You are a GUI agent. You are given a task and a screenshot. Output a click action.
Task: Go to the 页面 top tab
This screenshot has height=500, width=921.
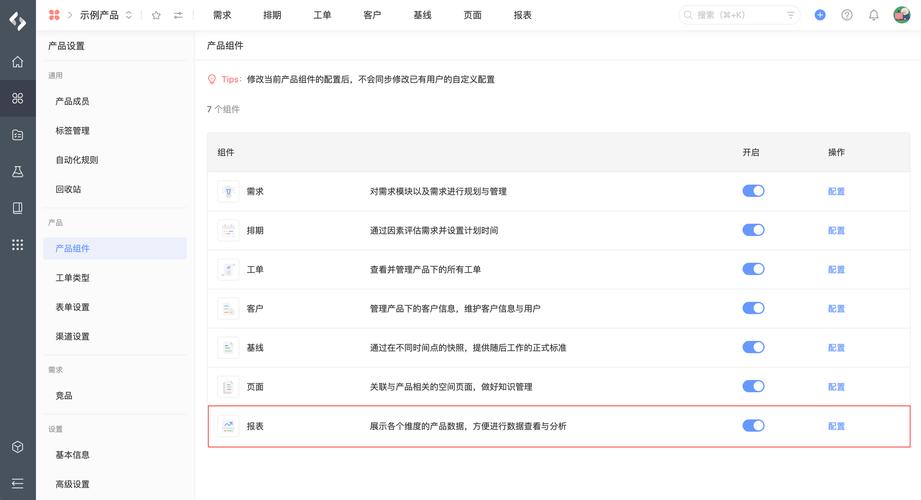472,15
